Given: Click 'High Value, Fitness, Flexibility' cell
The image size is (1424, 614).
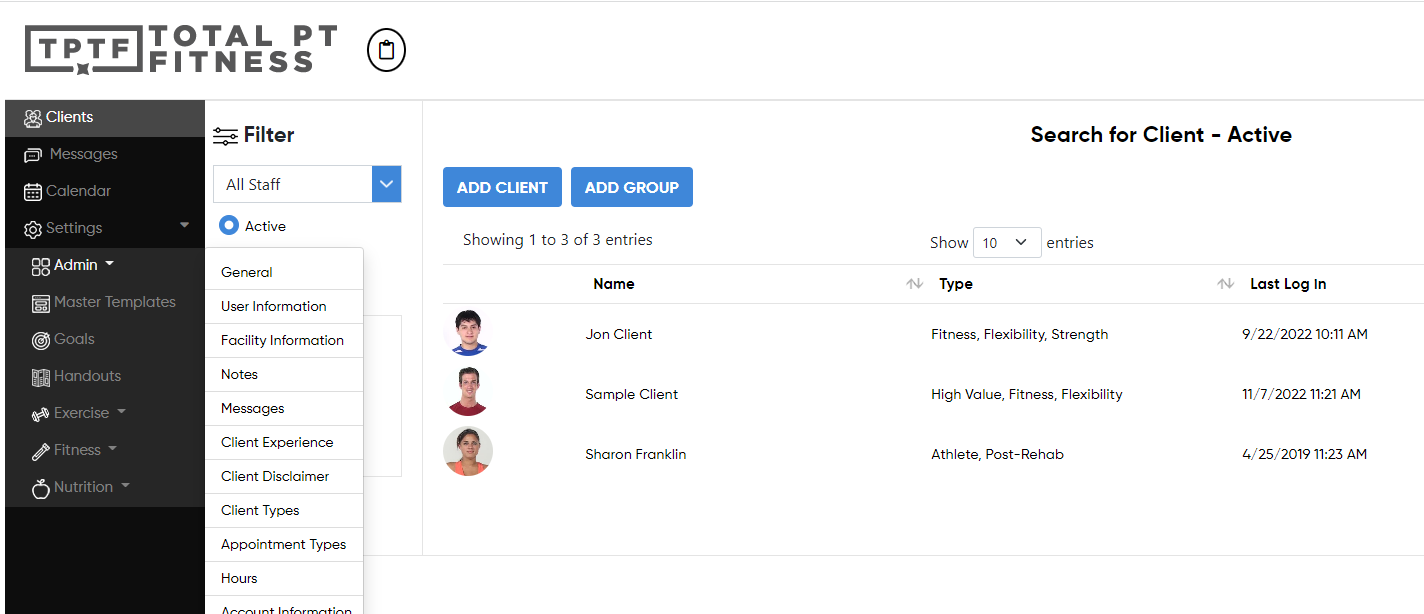Looking at the screenshot, I should click(1027, 394).
